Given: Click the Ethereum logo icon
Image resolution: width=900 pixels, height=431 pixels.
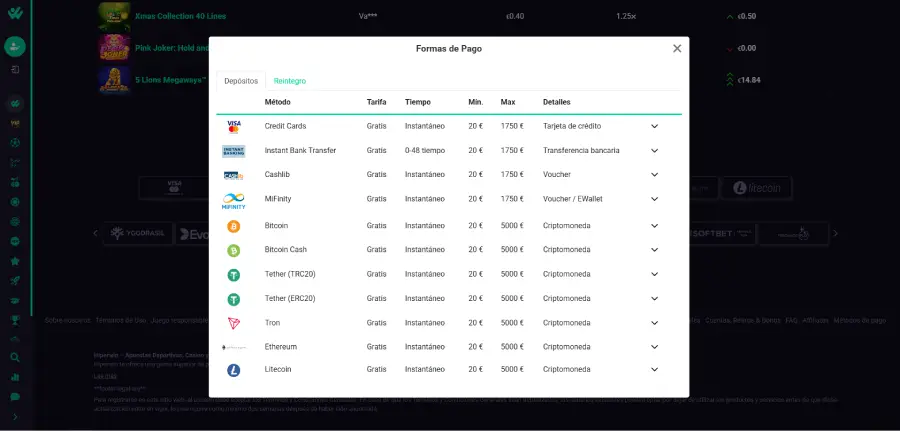Looking at the screenshot, I should (x=234, y=347).
